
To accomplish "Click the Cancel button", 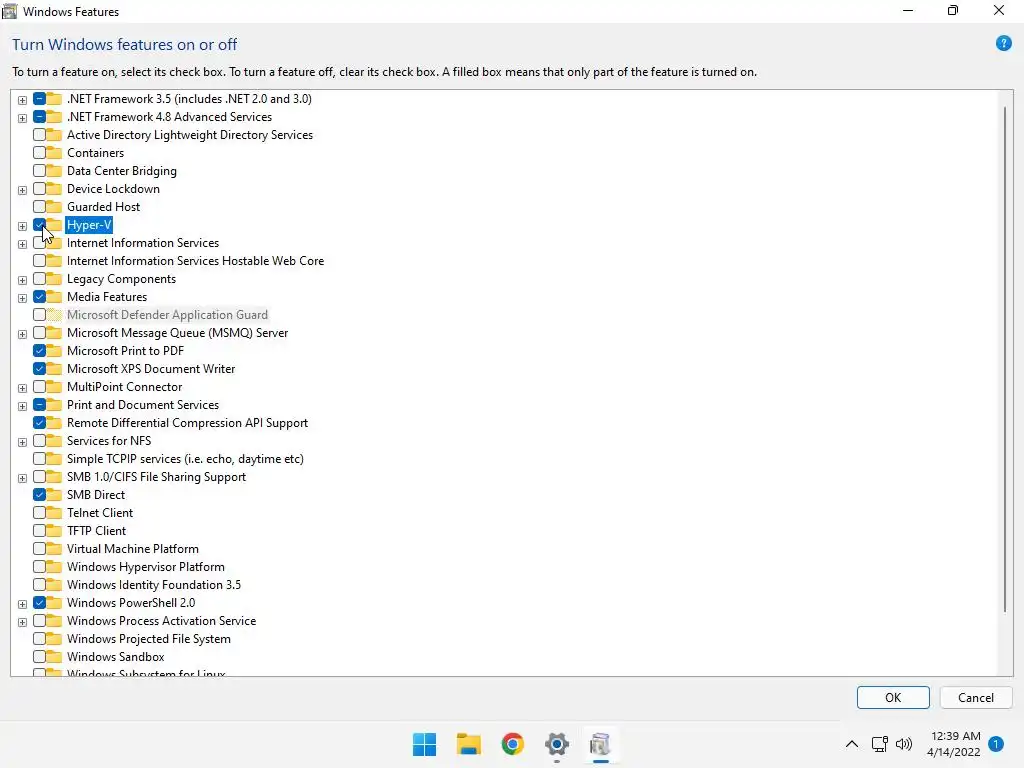I will click(x=976, y=697).
